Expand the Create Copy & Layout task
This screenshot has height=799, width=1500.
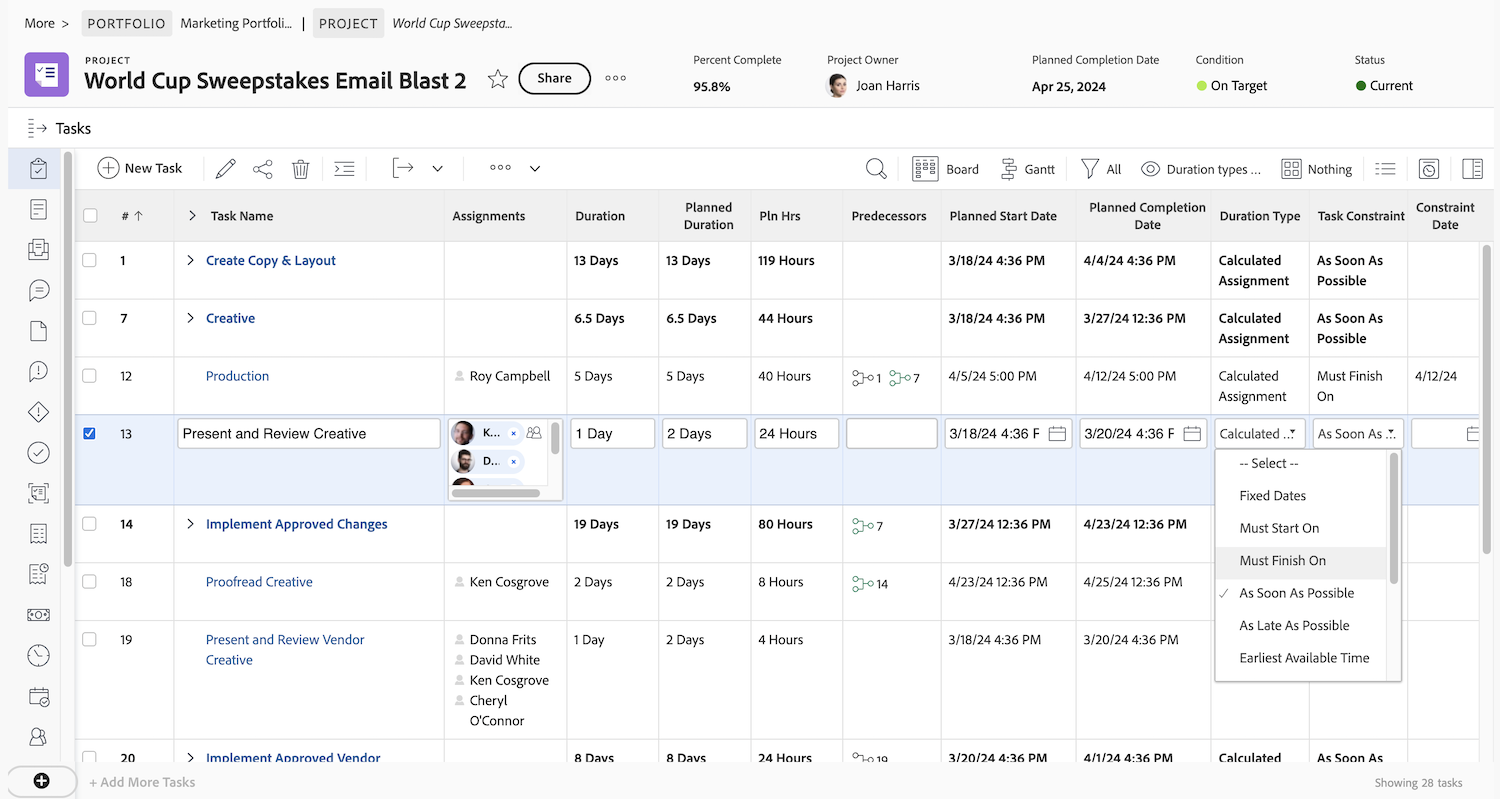pos(190,261)
